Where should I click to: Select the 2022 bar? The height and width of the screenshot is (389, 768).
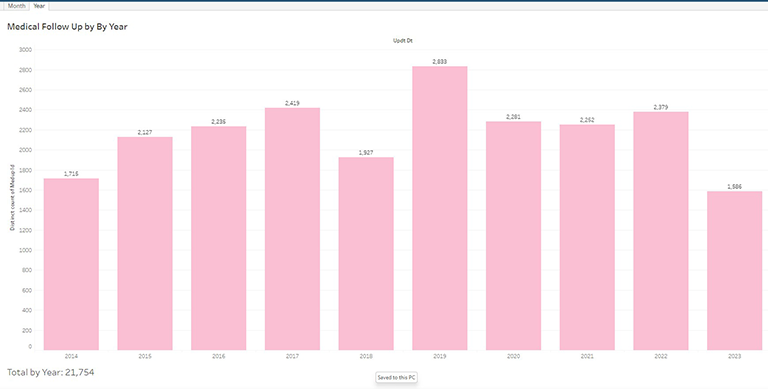pyautogui.click(x=661, y=231)
